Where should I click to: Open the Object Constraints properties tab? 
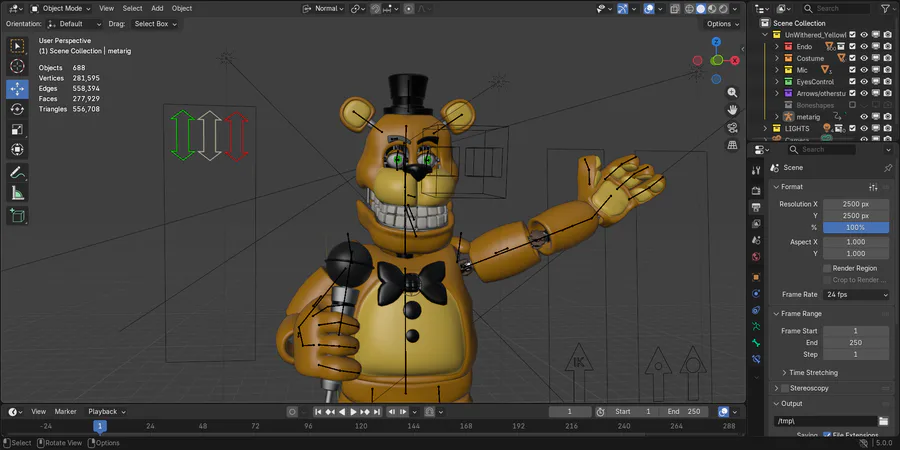757,311
